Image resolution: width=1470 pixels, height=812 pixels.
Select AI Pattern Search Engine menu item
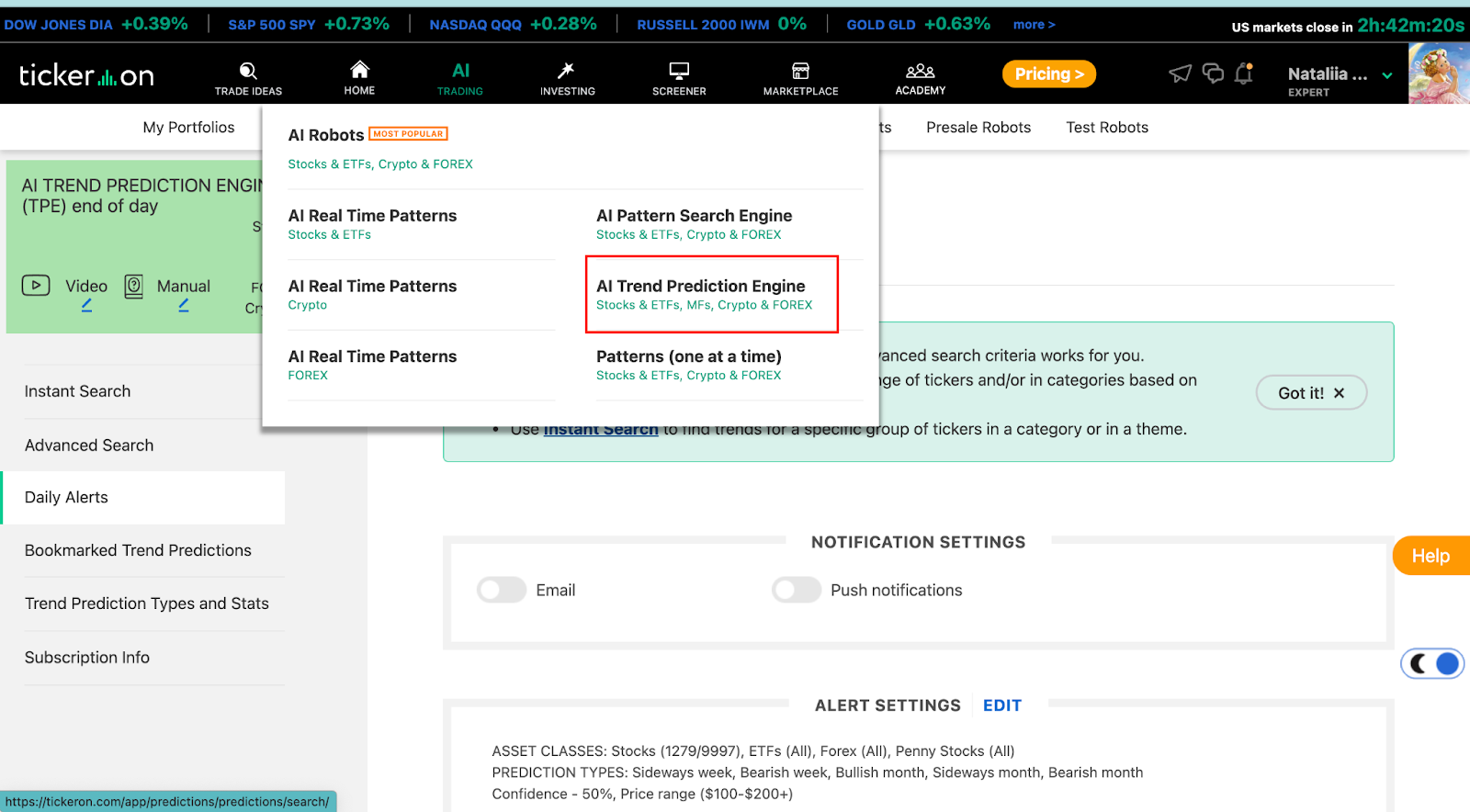(694, 224)
